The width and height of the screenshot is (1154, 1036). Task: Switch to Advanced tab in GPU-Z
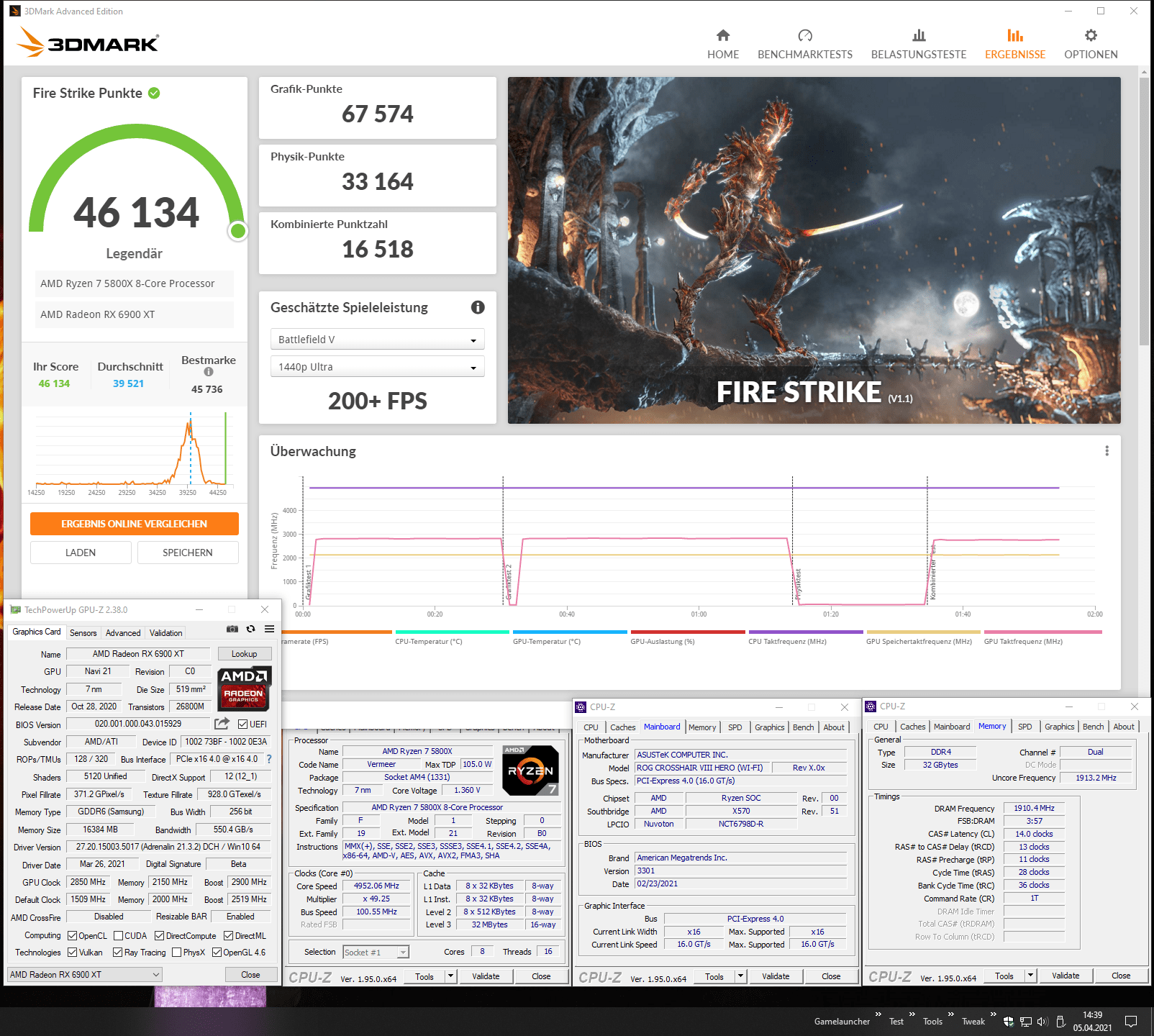click(x=123, y=633)
